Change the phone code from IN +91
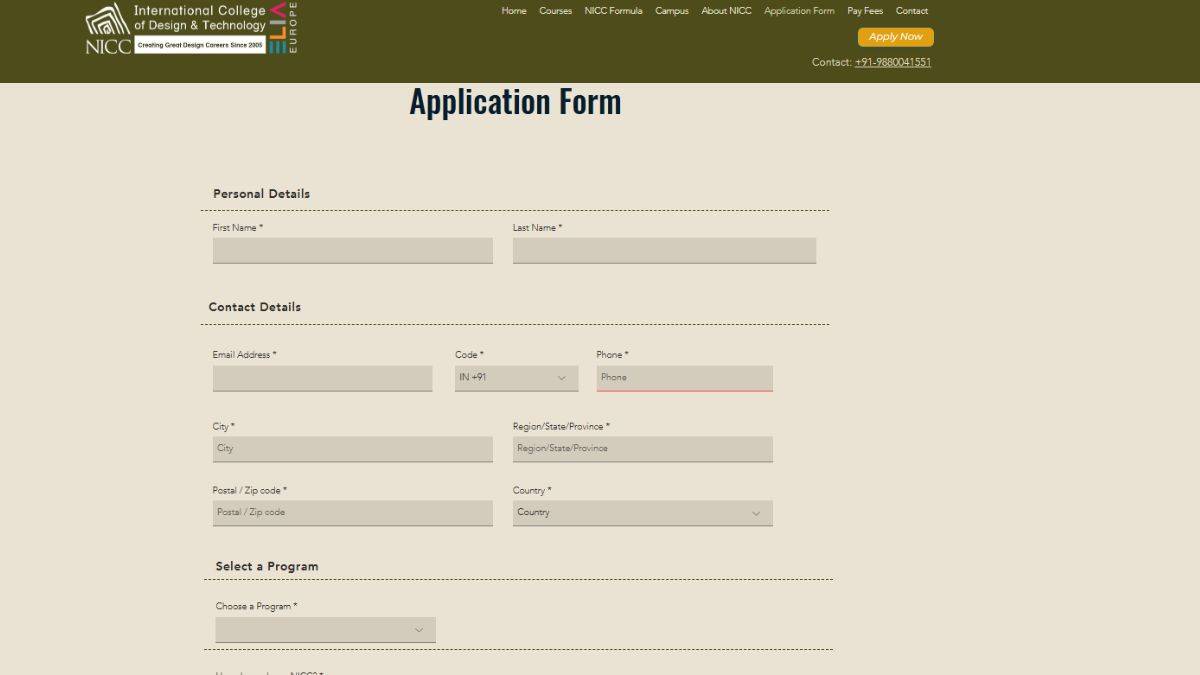This screenshot has width=1200, height=675. (515, 377)
